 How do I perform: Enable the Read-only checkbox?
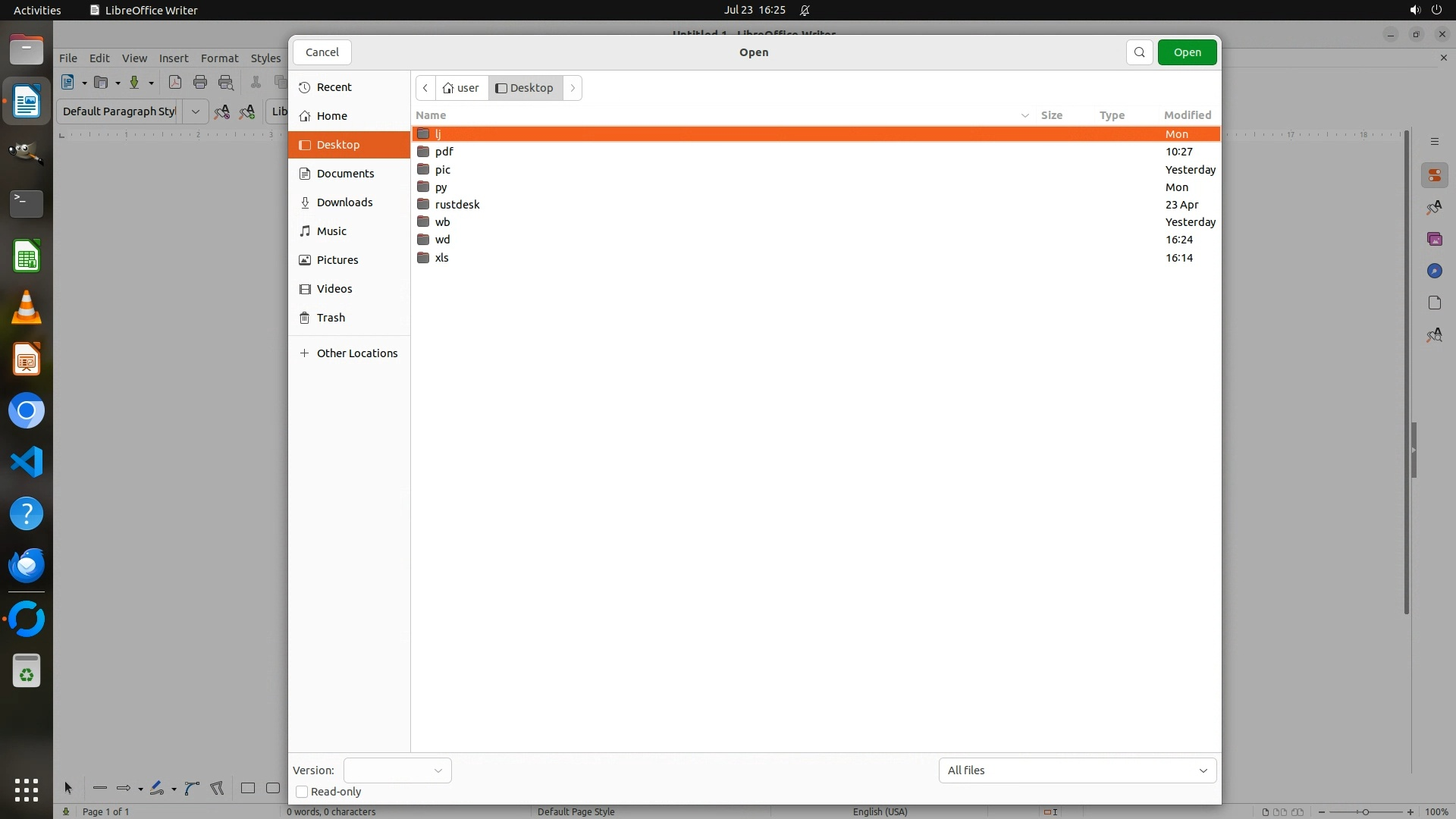pos(302,792)
